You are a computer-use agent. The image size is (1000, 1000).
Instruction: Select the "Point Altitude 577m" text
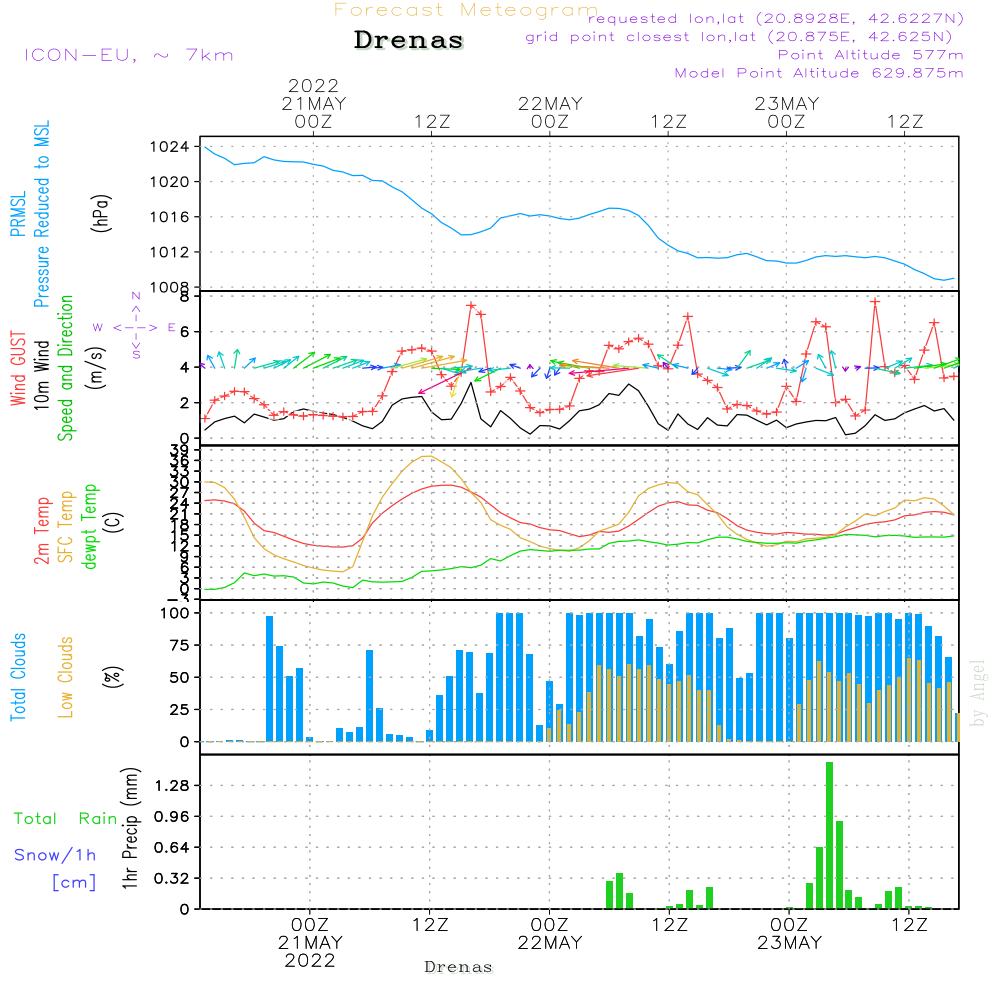pyautogui.click(x=870, y=55)
